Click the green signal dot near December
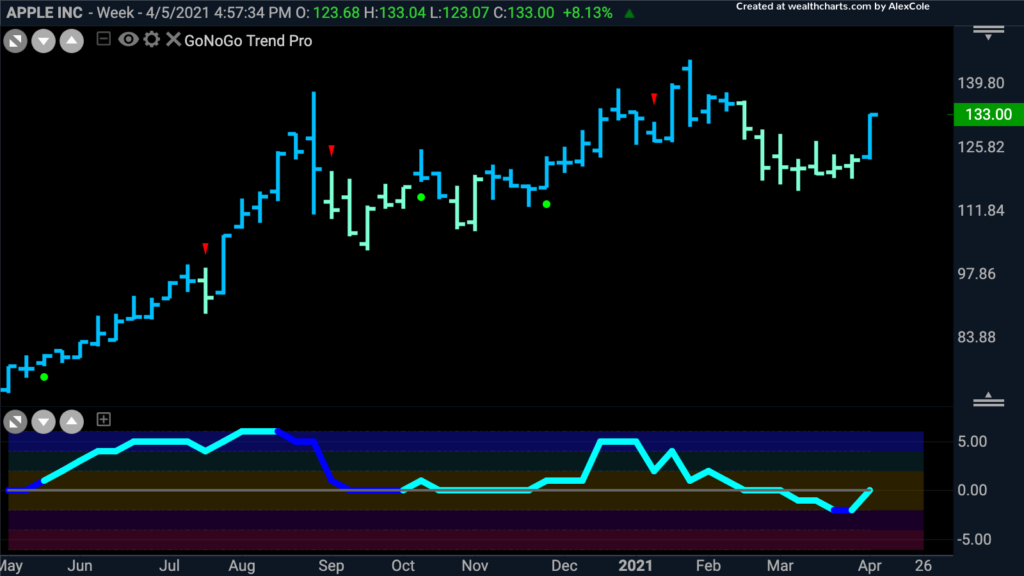 tap(547, 204)
